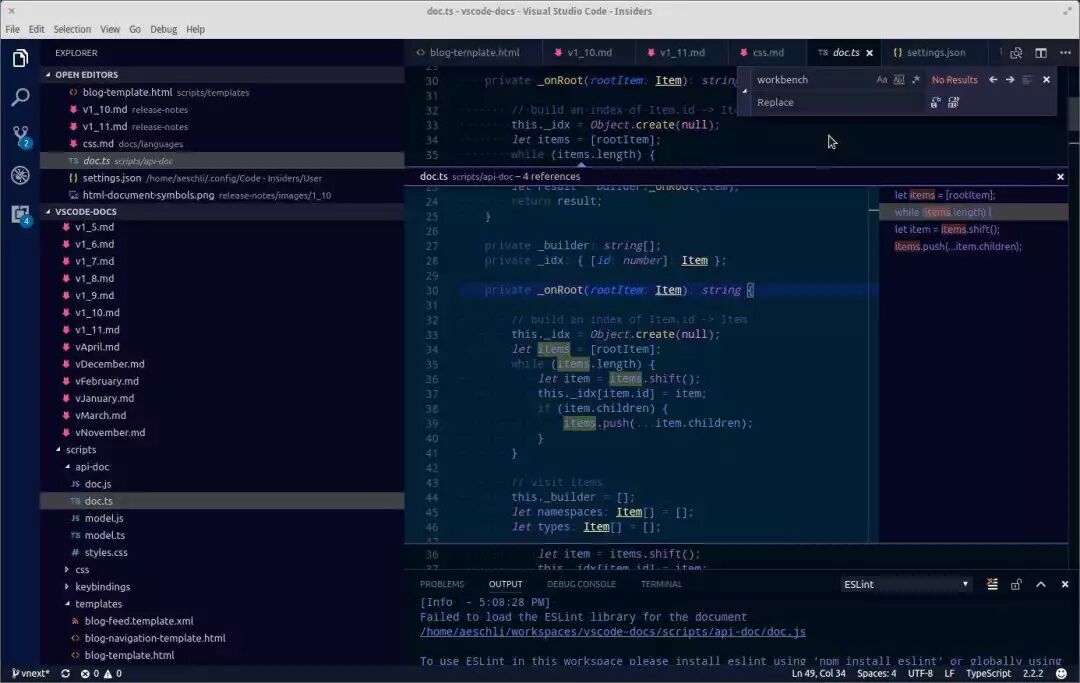1080x683 pixels.
Task: Open the Search view in the activity bar
Action: [20, 97]
